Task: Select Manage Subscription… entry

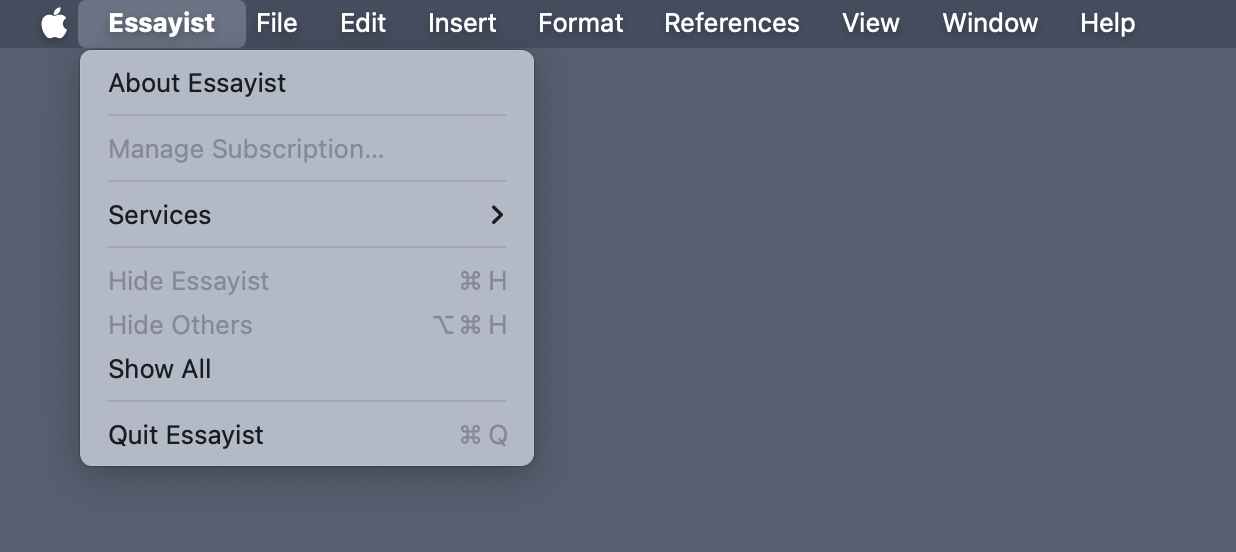Action: click(246, 149)
